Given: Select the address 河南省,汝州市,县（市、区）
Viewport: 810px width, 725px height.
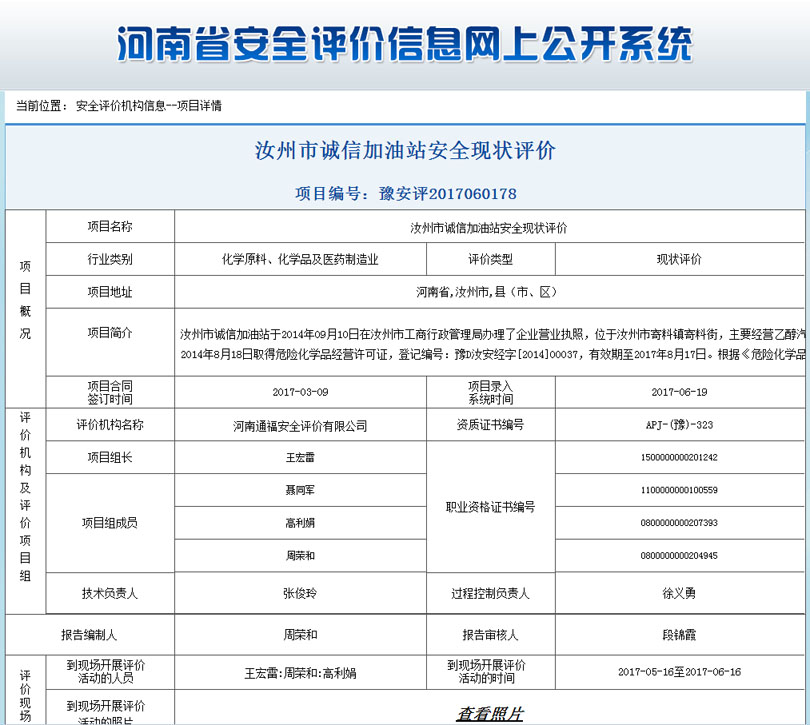Looking at the screenshot, I should click(487, 292).
